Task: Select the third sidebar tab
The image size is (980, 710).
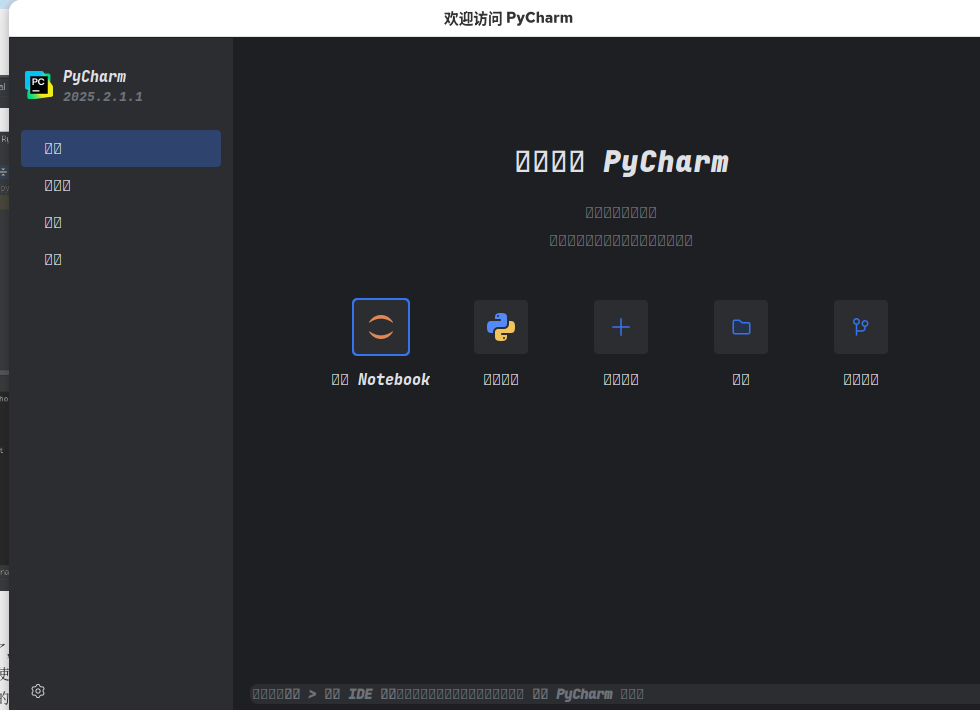Action: 121,222
